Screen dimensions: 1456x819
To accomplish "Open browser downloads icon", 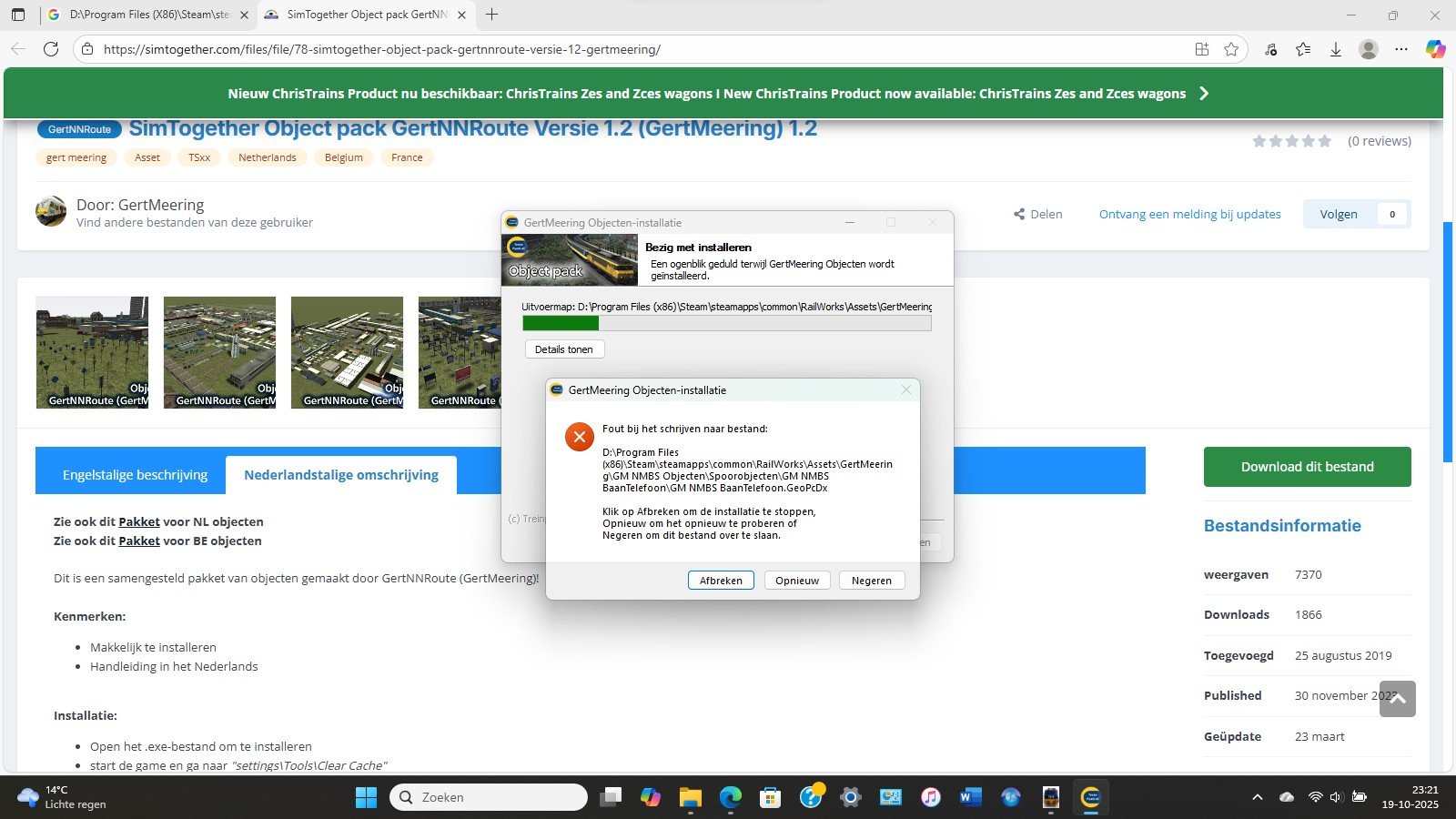I will (1335, 49).
